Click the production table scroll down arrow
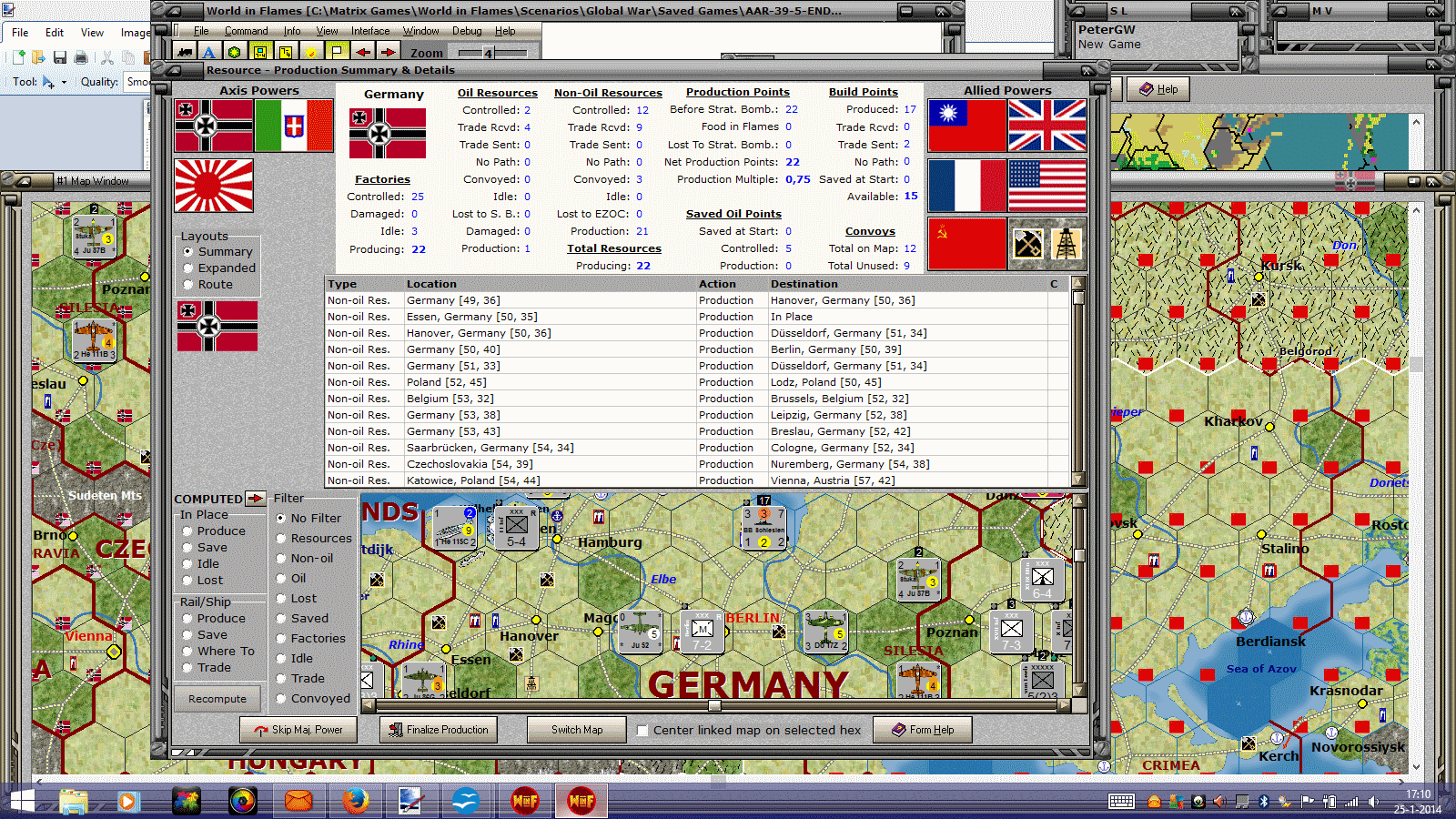This screenshot has width=1456, height=819. pyautogui.click(x=1078, y=480)
